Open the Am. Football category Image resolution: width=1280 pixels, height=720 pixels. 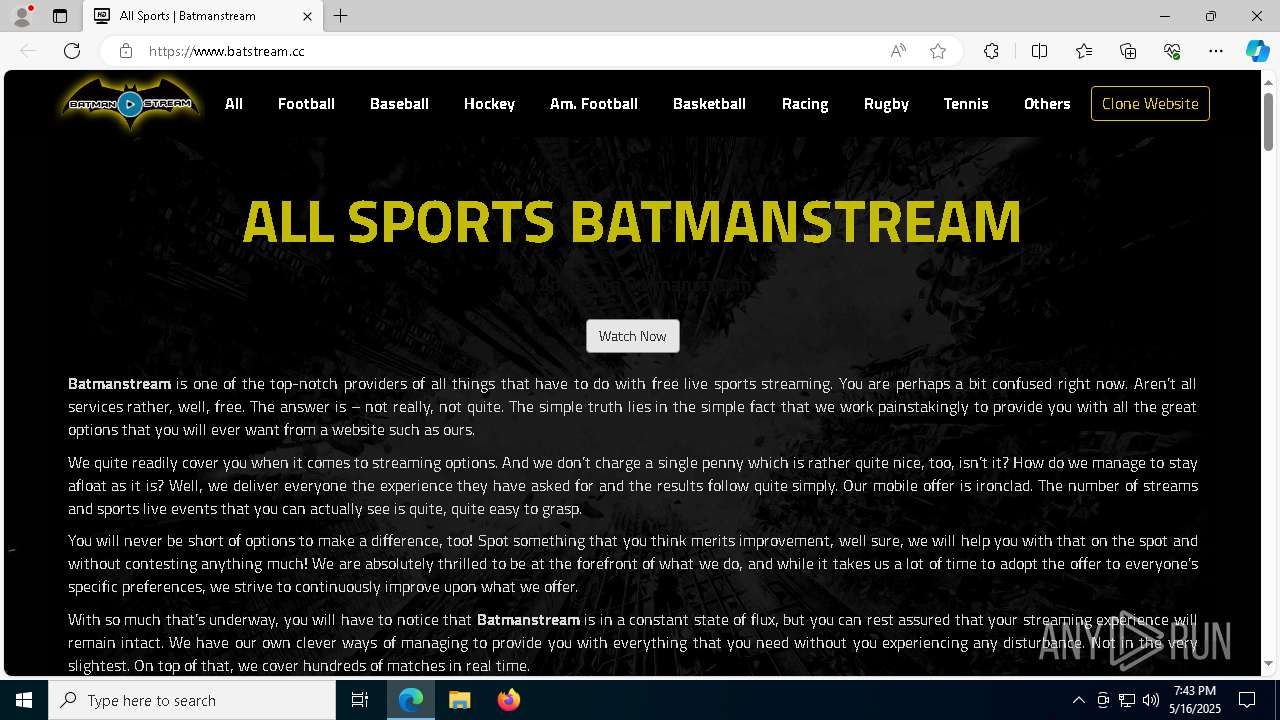(594, 104)
